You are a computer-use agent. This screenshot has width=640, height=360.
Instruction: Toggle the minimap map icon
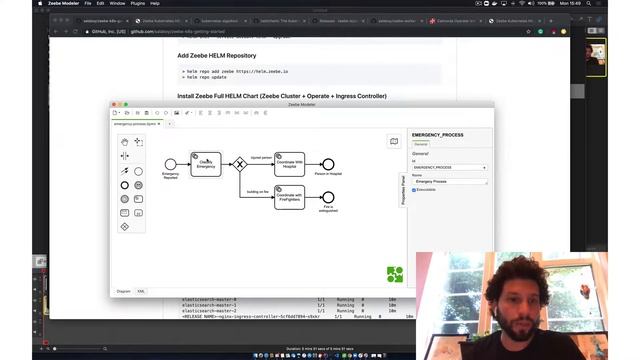coord(394,141)
